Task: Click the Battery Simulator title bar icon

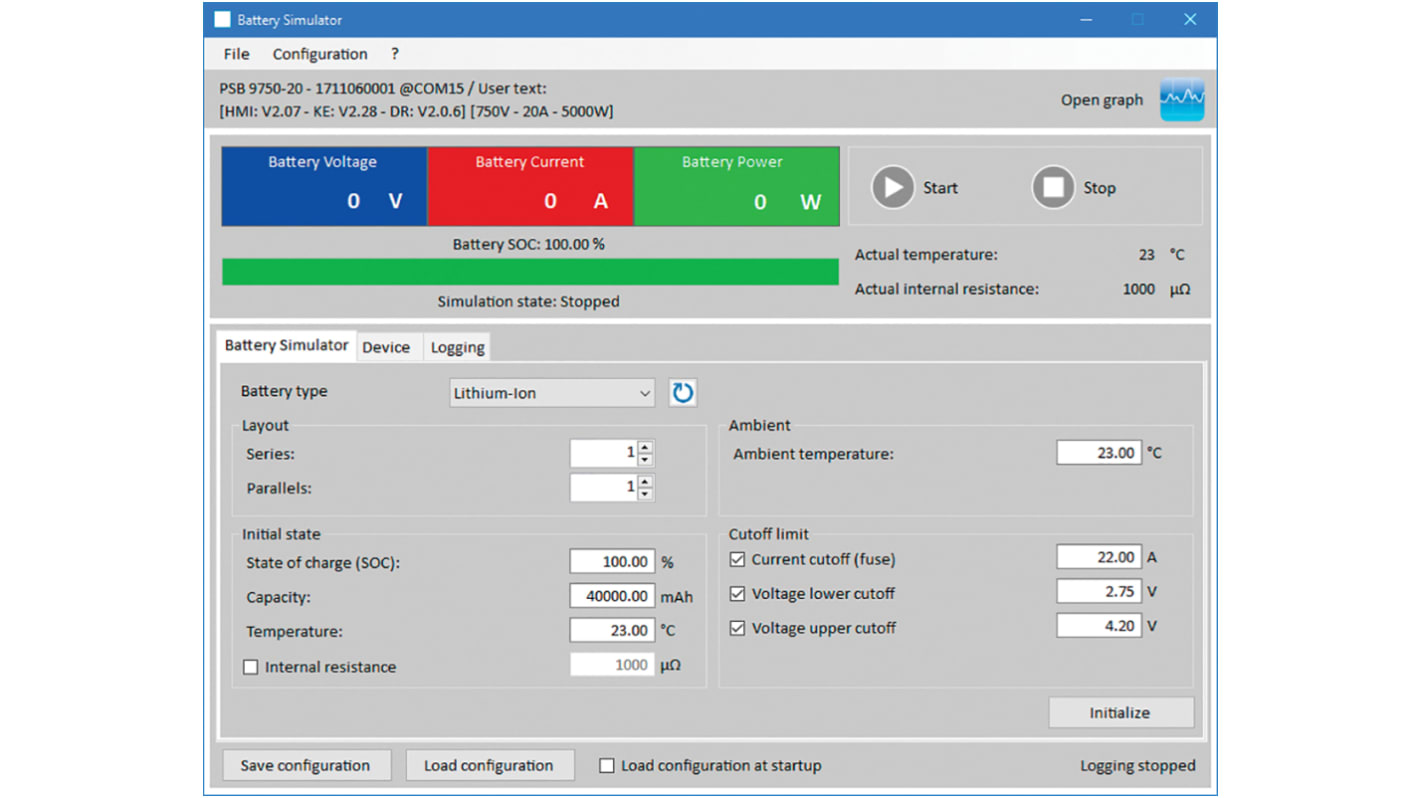Action: pos(222,19)
